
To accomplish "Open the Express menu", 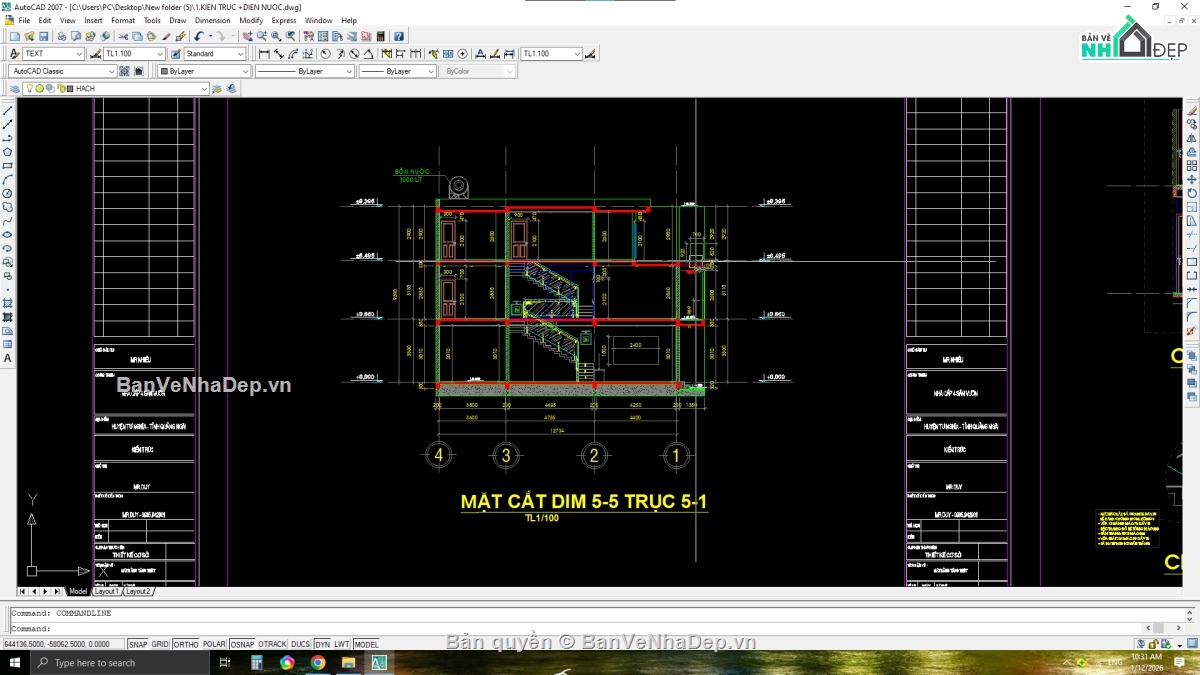I will [x=284, y=20].
